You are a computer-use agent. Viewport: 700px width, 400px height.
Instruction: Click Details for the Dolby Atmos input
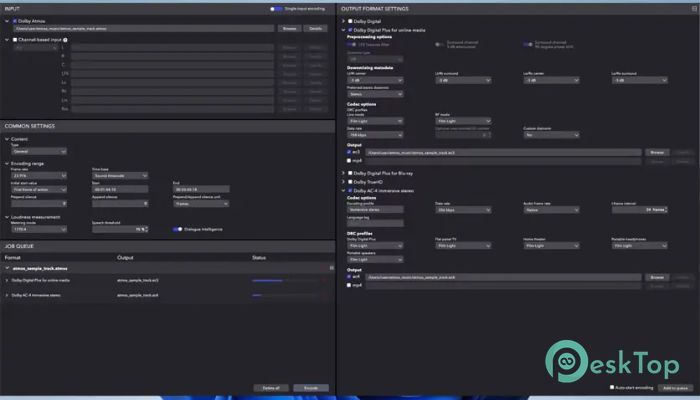coord(315,29)
